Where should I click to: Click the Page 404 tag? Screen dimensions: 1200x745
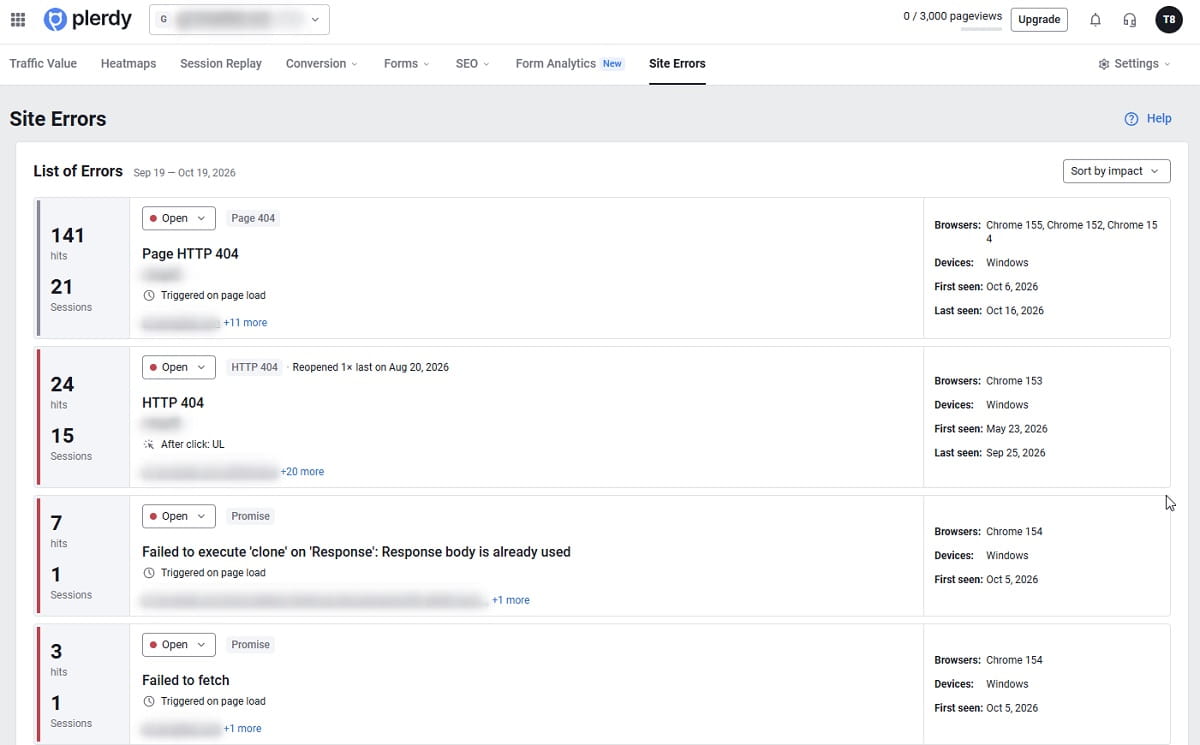[x=253, y=218]
